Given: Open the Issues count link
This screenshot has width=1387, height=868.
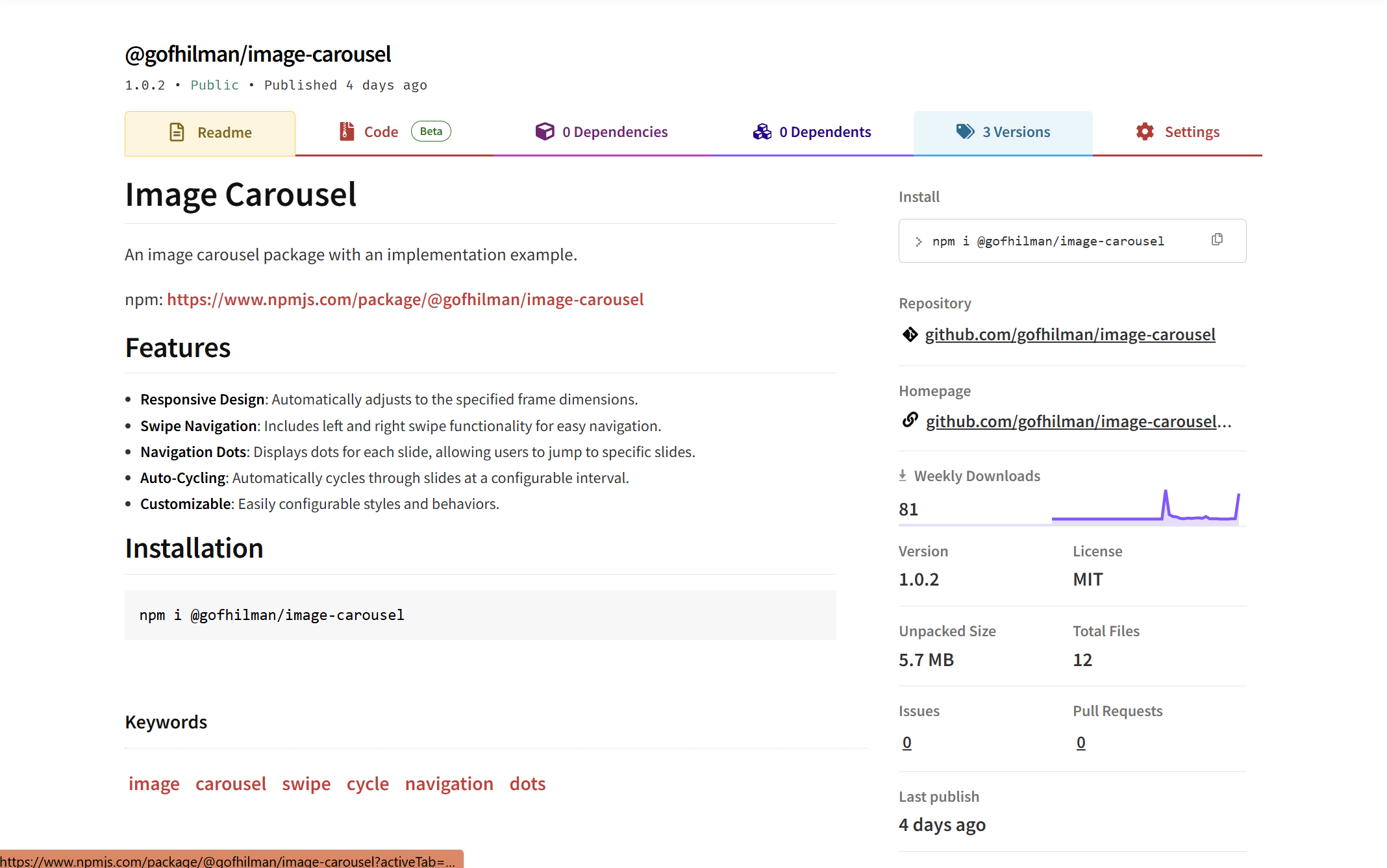Looking at the screenshot, I should [906, 742].
